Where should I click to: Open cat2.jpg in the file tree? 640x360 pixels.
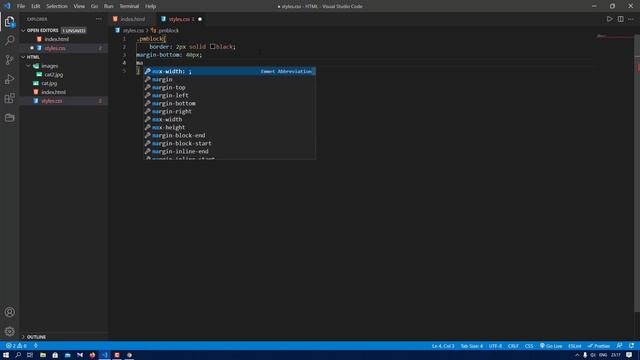[53, 75]
